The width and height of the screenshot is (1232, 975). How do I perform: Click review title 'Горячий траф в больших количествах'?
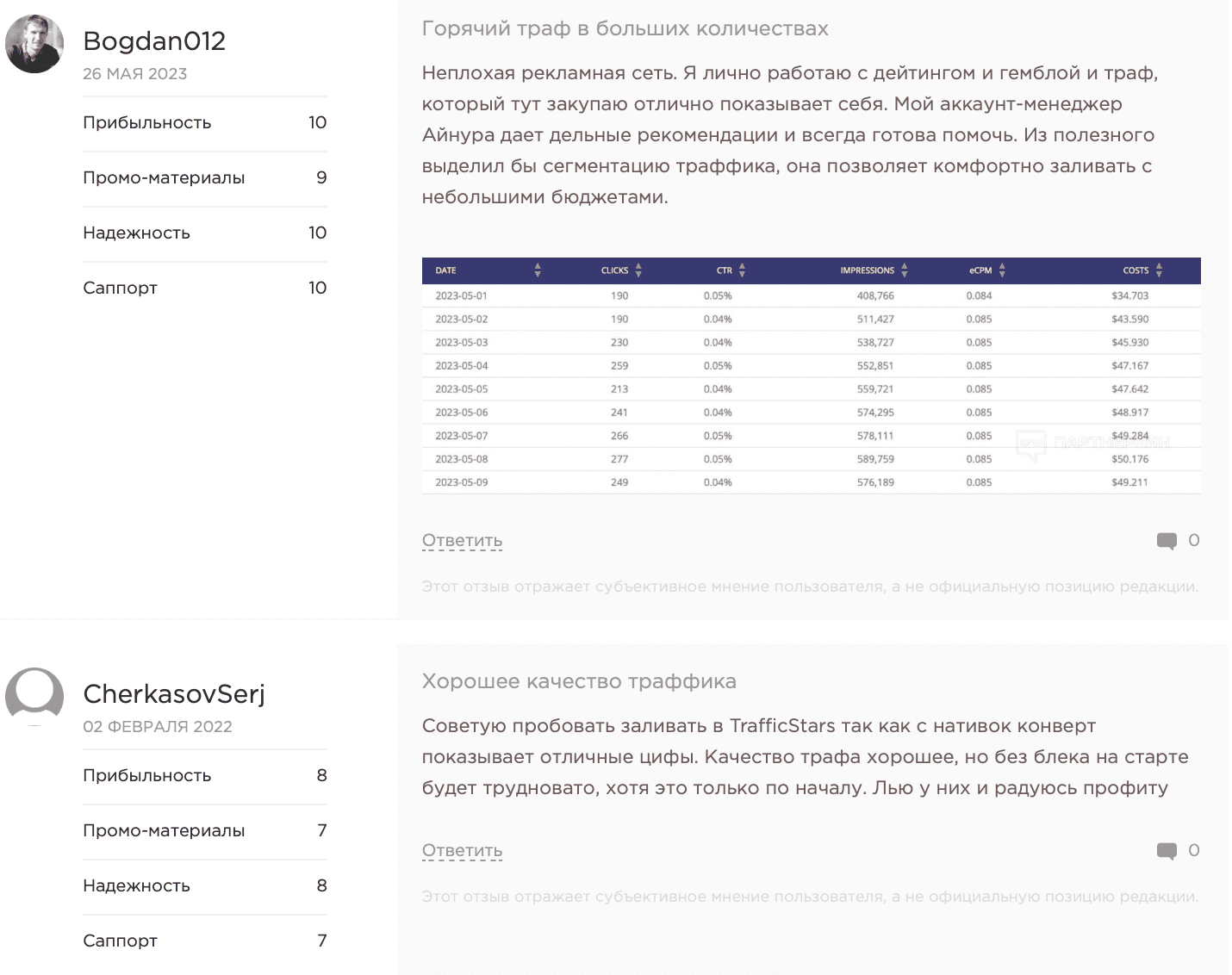click(x=625, y=29)
